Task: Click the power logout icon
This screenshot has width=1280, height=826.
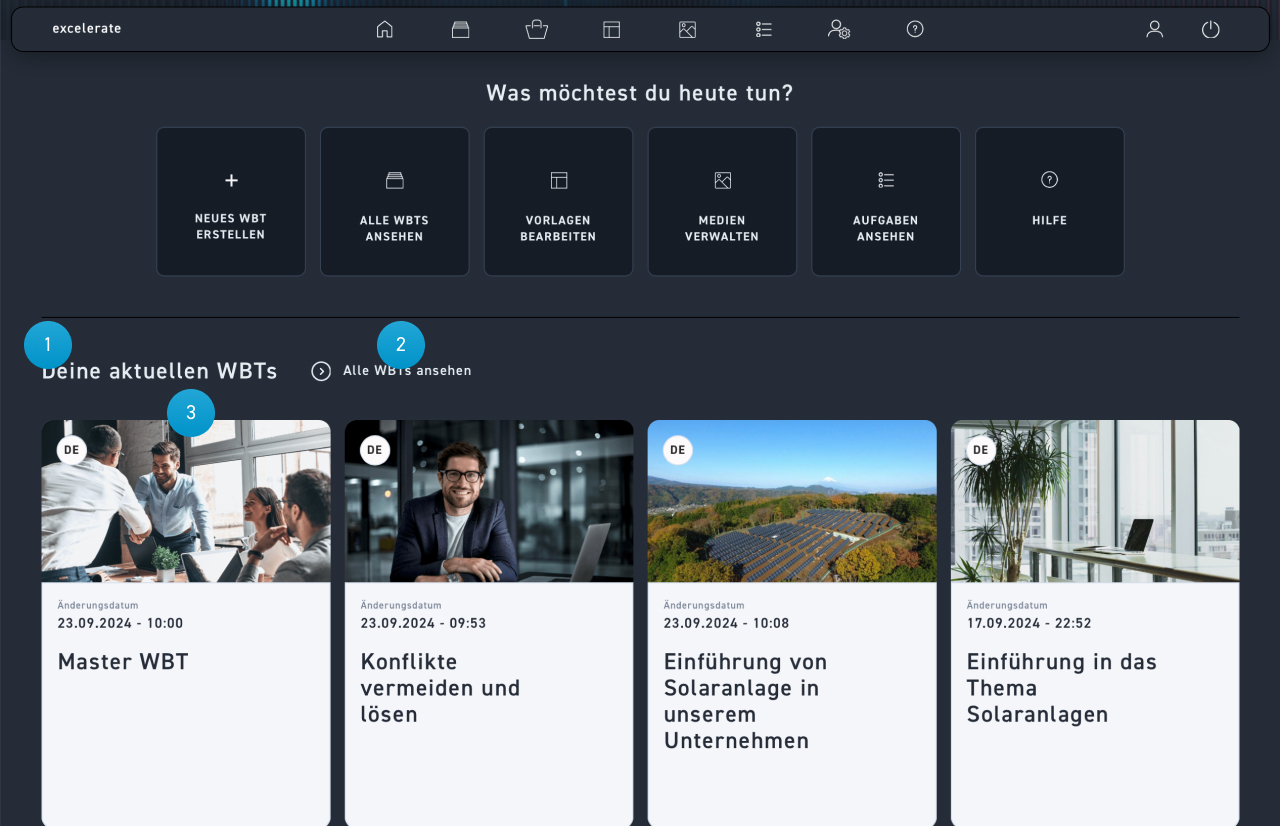Action: pos(1210,29)
